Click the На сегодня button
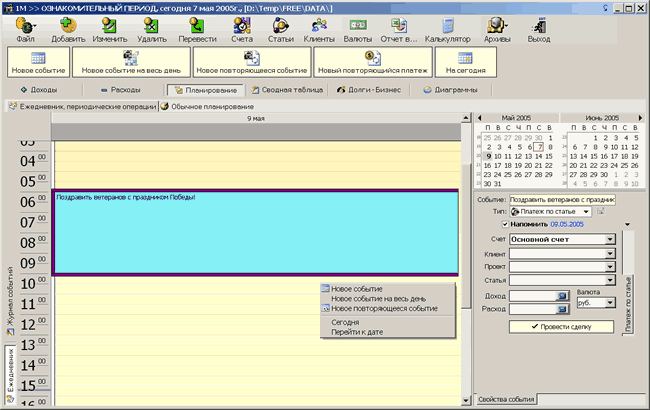 tap(466, 62)
